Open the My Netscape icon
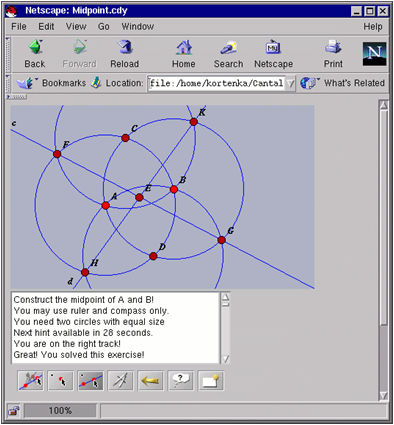This screenshot has width=394, height=425. [273, 47]
